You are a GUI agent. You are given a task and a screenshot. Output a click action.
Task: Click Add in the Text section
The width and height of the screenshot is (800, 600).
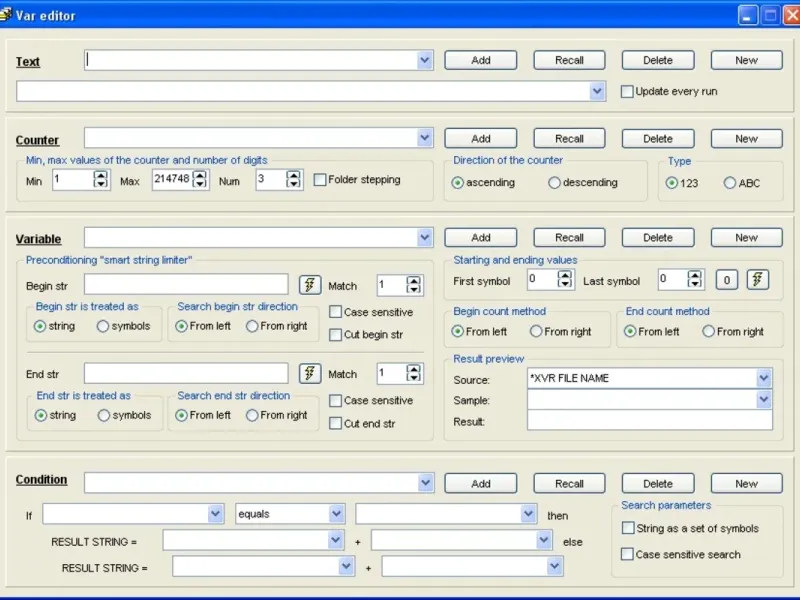[481, 60]
